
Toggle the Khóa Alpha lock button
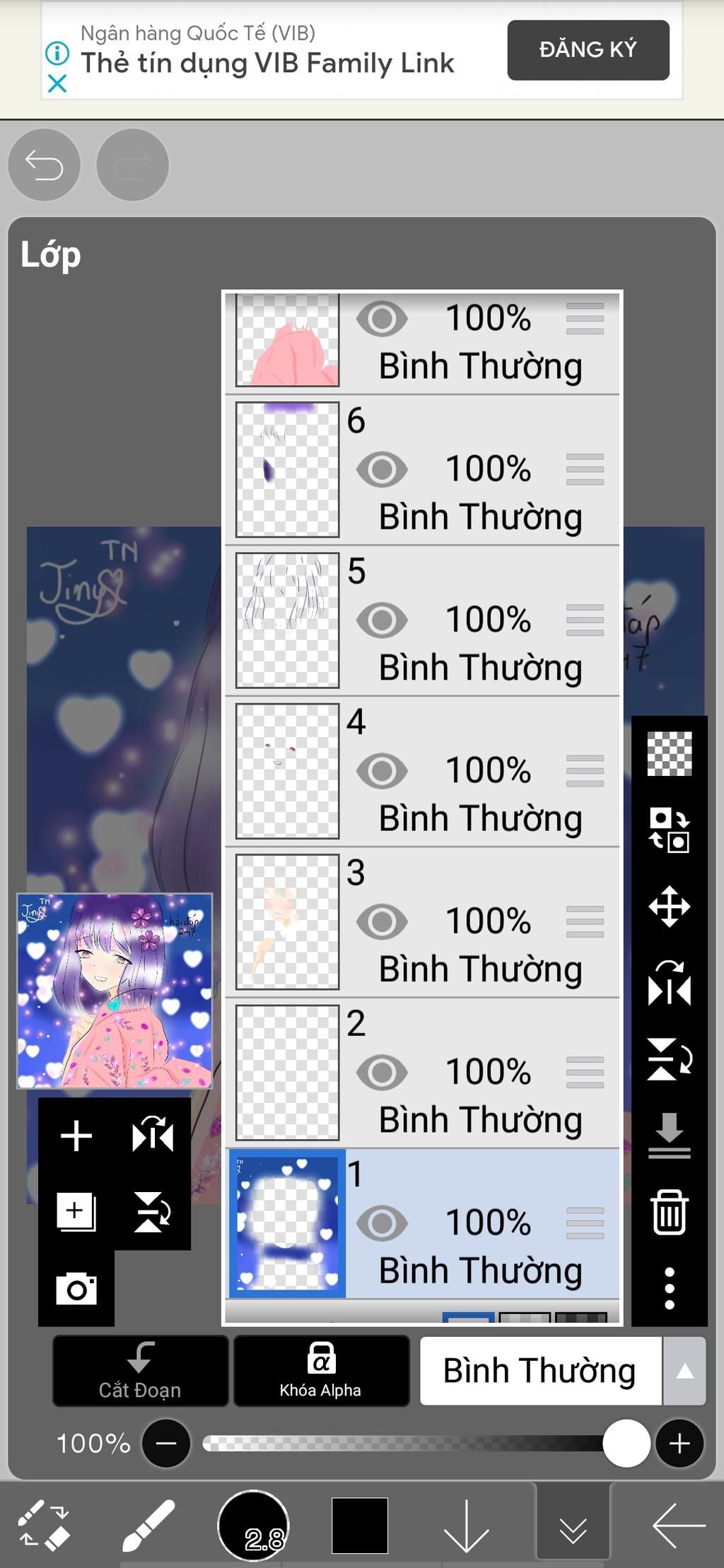pos(321,1371)
